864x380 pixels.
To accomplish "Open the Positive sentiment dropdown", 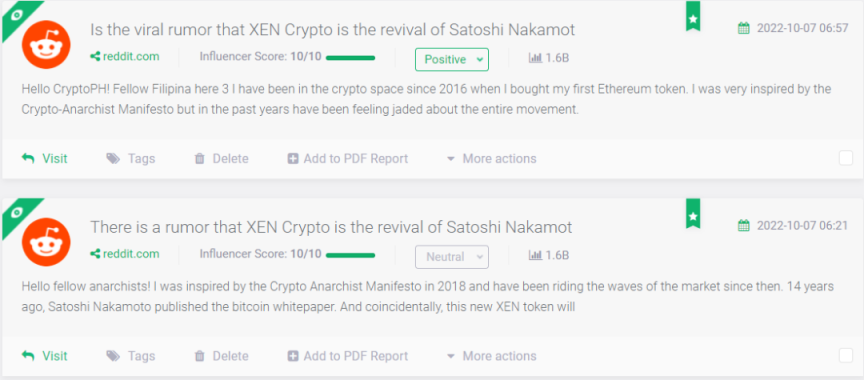I will [452, 59].
